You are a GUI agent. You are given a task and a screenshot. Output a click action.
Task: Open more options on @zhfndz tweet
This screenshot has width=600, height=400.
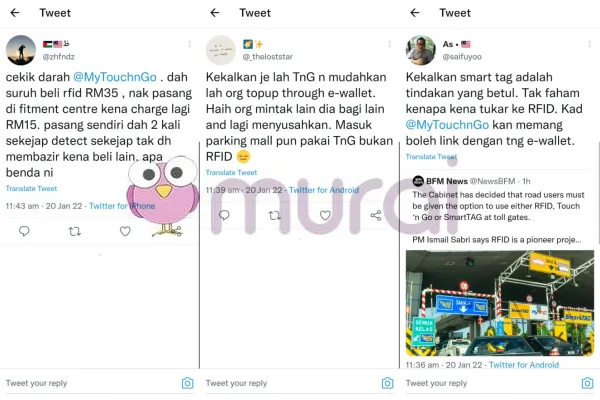tap(189, 44)
